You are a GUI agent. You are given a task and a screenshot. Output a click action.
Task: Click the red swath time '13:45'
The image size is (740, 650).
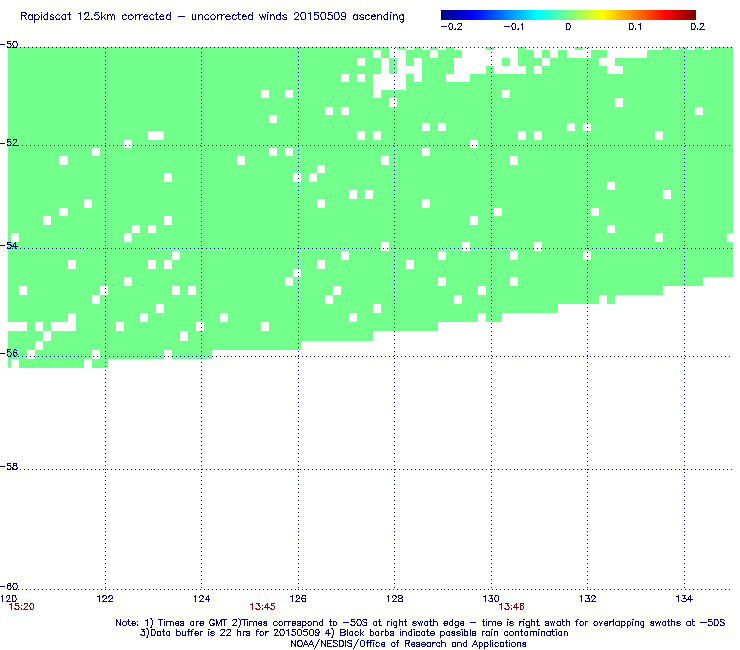pyautogui.click(x=262, y=607)
